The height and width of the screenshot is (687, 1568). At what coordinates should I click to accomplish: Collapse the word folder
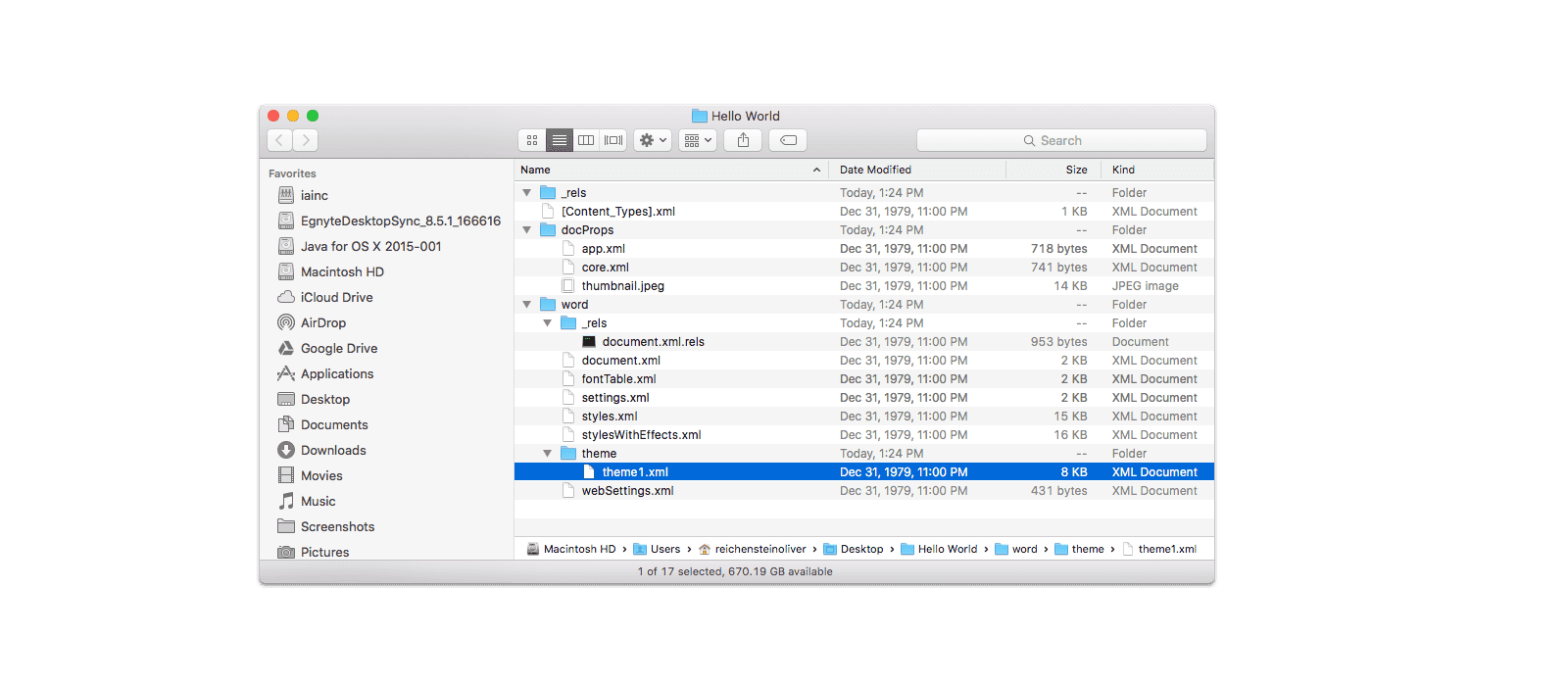527,305
